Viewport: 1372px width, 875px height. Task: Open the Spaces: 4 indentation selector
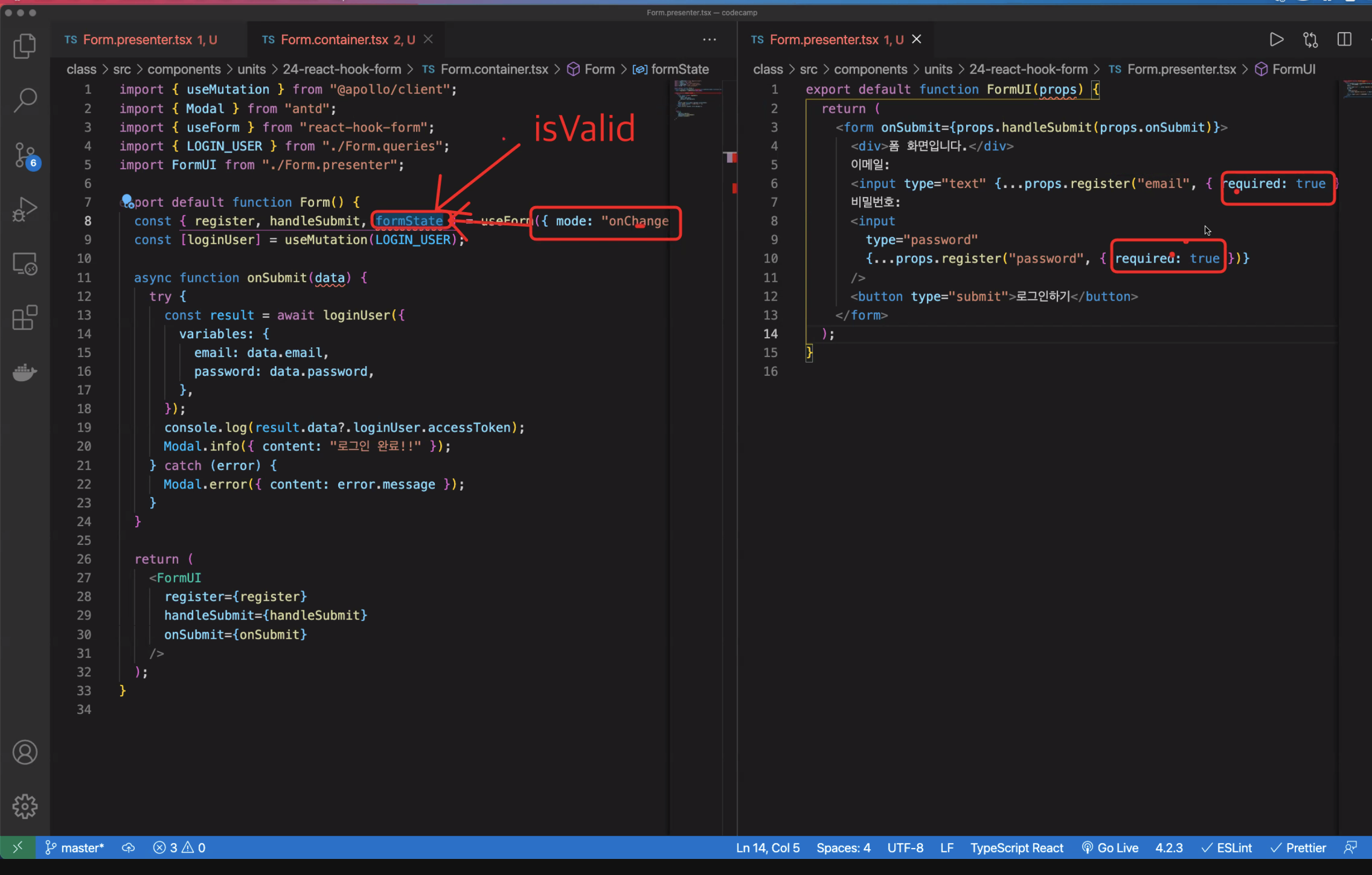[x=843, y=848]
